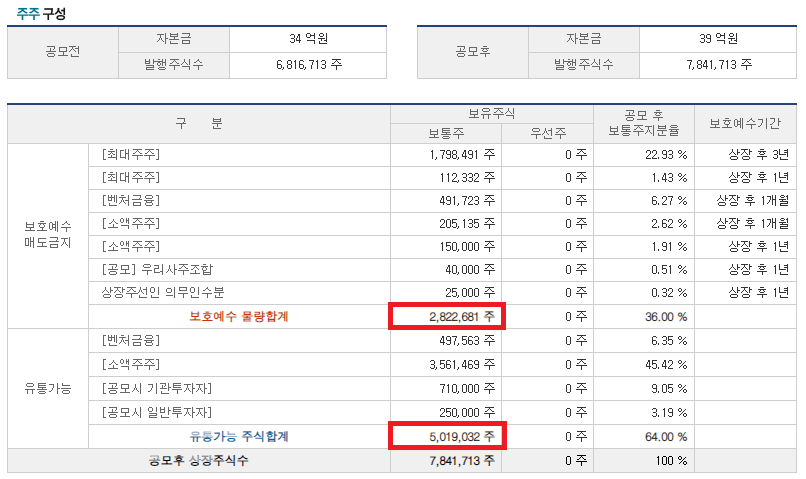
Task: Select the 3,561,469 주 소액주주 value
Action: click(462, 365)
